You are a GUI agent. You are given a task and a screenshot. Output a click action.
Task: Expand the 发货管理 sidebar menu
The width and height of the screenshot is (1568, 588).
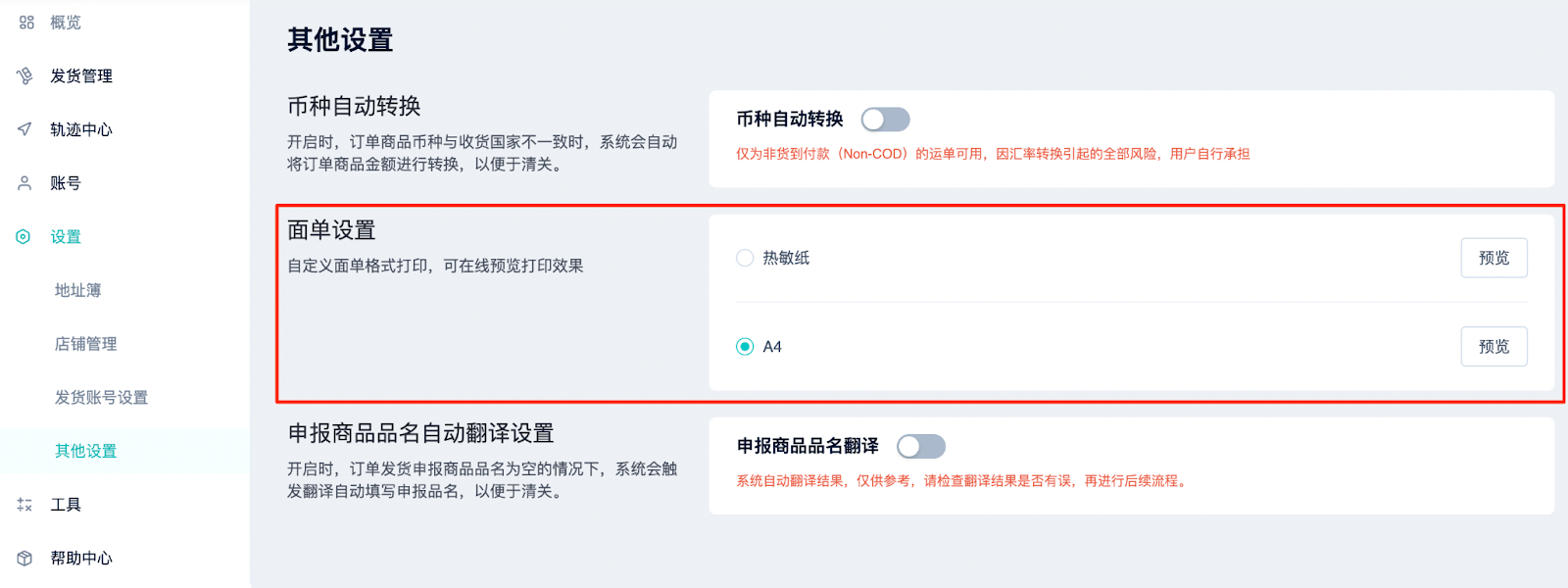point(124,75)
